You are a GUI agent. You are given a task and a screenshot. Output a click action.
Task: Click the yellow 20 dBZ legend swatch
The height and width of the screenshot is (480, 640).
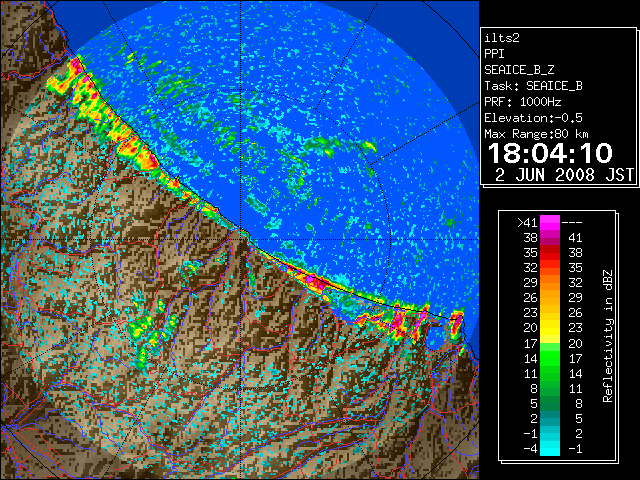[x=550, y=328]
